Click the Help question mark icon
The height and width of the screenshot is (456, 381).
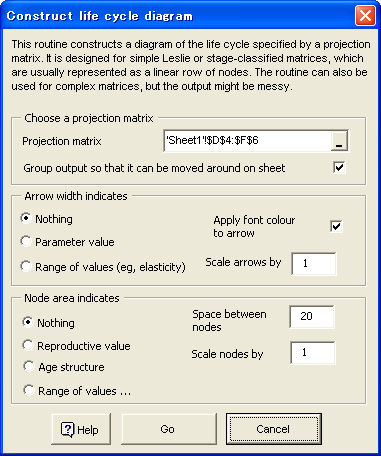tap(67, 429)
